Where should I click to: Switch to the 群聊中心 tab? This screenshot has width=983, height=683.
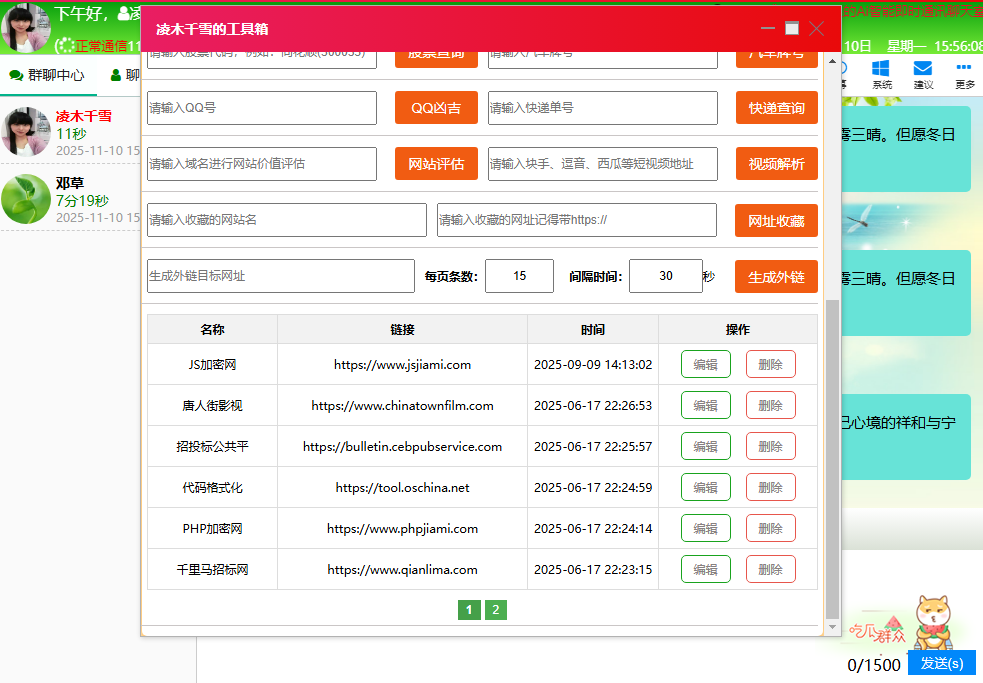pyautogui.click(x=45, y=74)
